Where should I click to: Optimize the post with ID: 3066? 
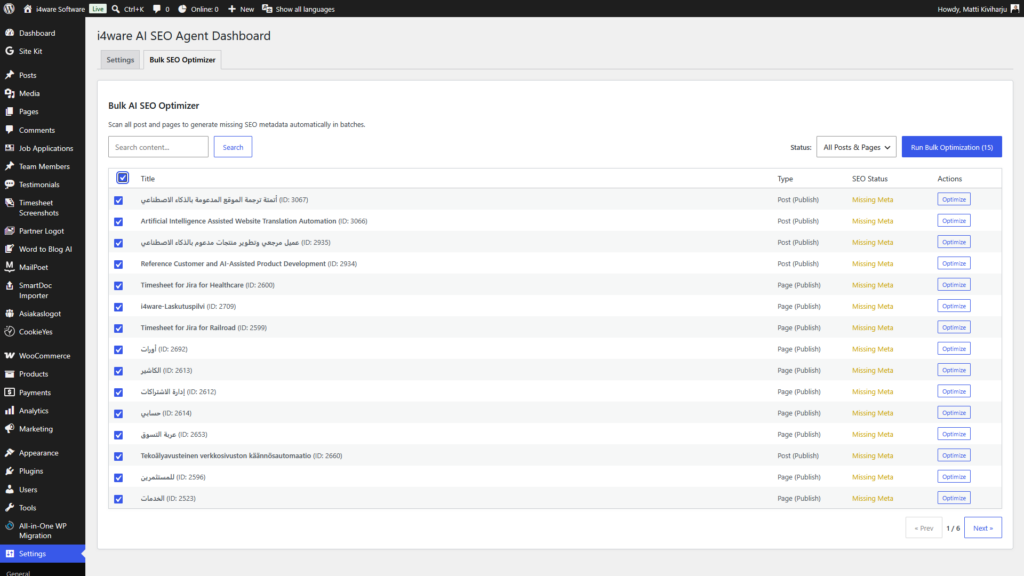tap(953, 221)
